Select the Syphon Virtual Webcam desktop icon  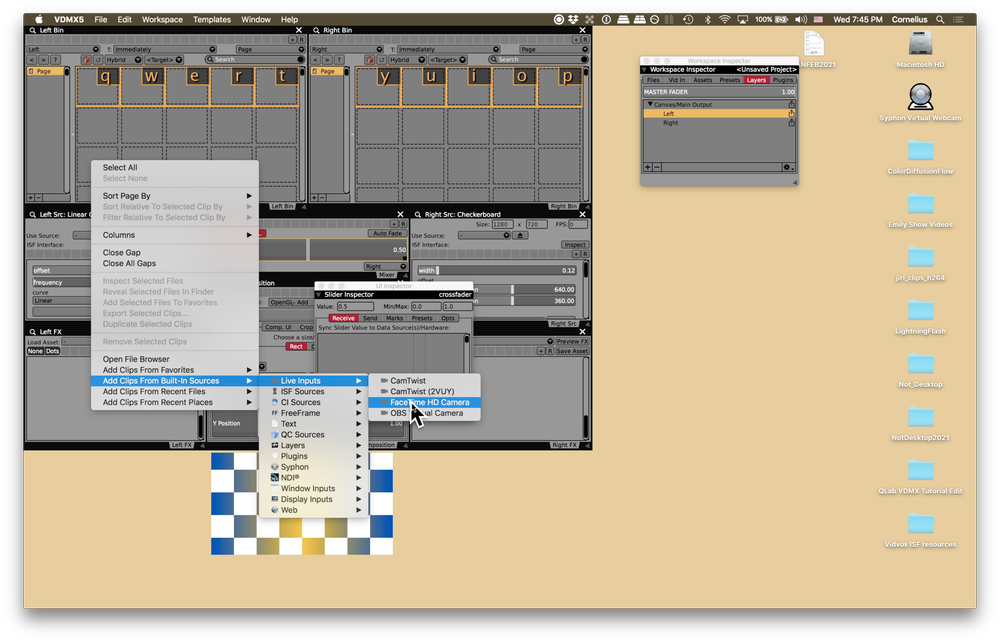920,98
